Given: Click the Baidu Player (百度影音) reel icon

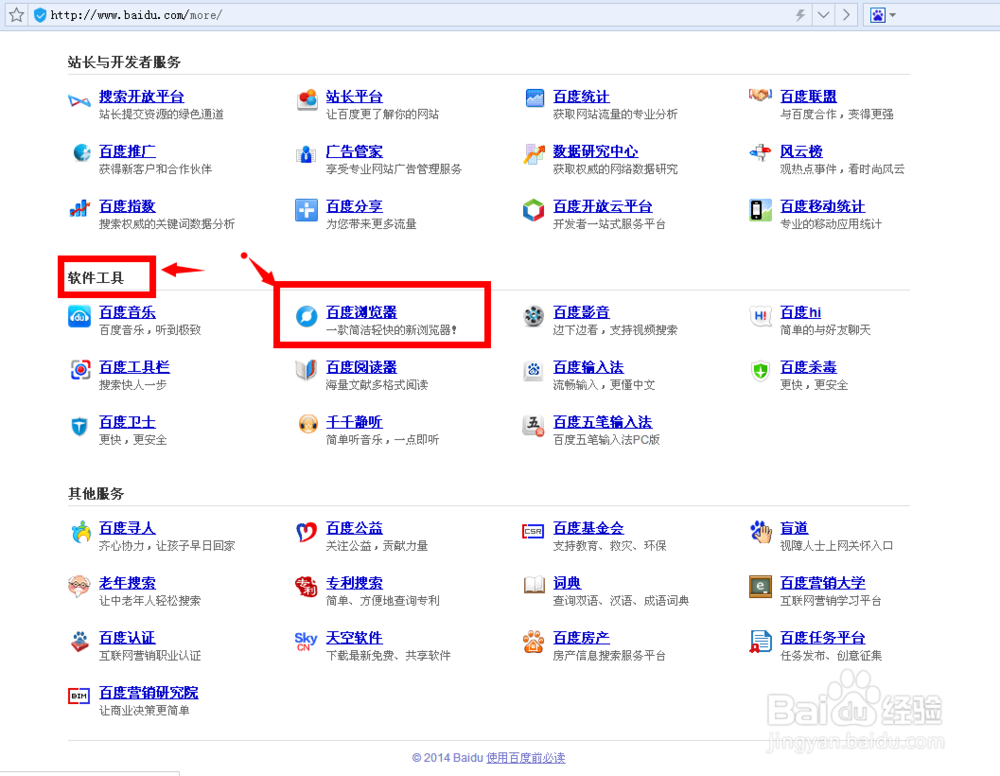Looking at the screenshot, I should point(533,317).
